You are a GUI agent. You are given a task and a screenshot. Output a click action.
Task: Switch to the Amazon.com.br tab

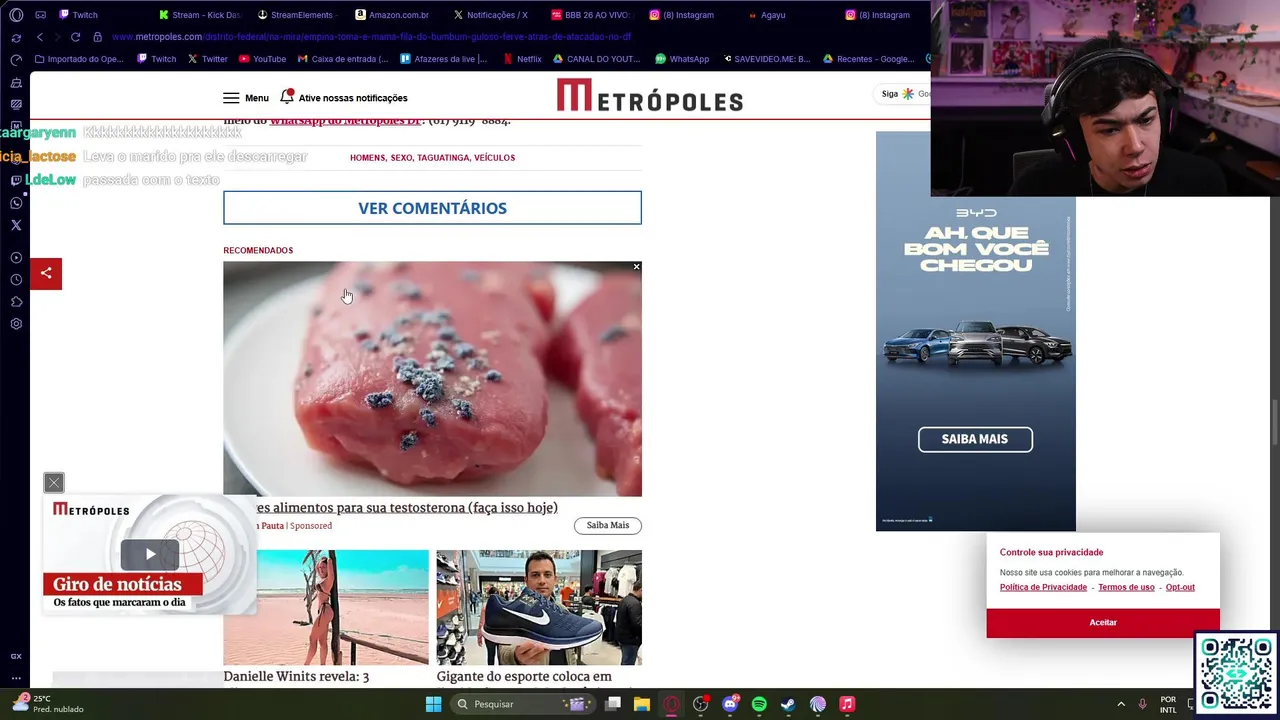392,15
